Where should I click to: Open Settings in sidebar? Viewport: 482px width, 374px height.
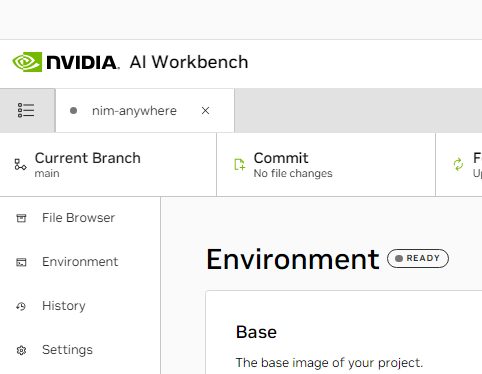[80, 350]
